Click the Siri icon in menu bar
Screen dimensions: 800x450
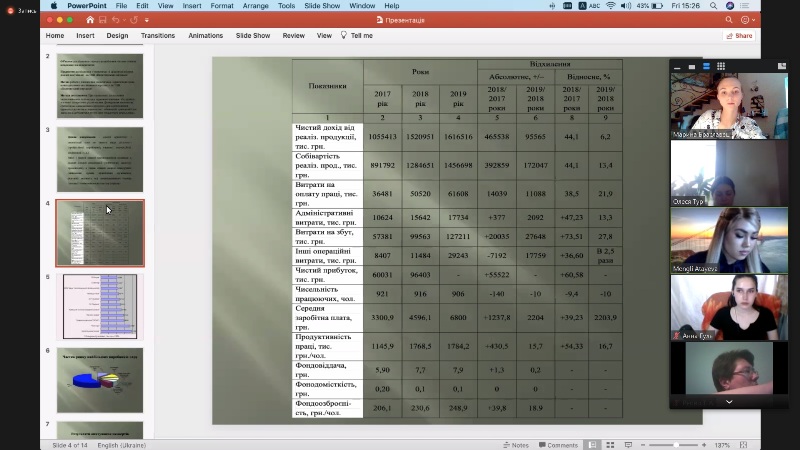(730, 6)
